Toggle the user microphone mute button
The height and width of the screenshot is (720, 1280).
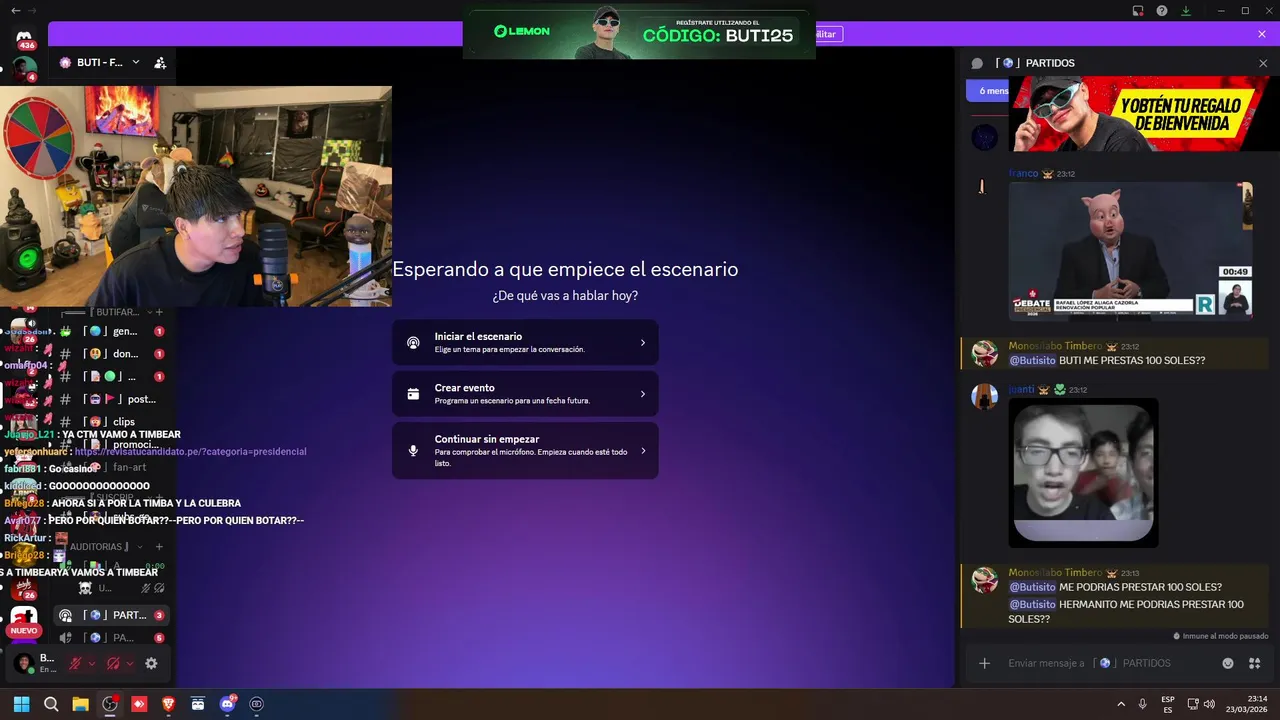(x=75, y=663)
